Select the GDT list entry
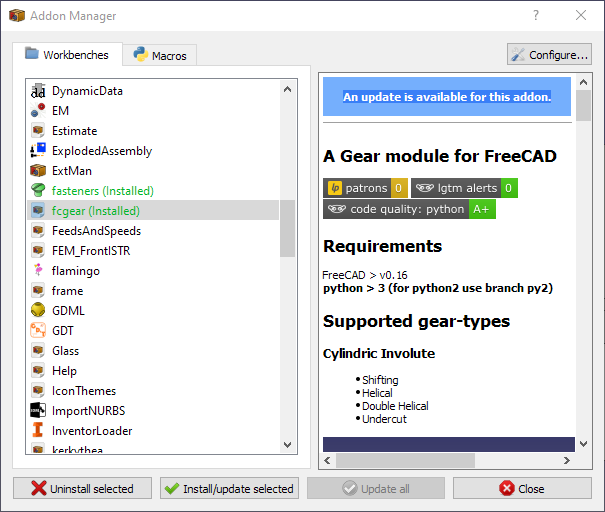605x512 pixels. pos(153,331)
